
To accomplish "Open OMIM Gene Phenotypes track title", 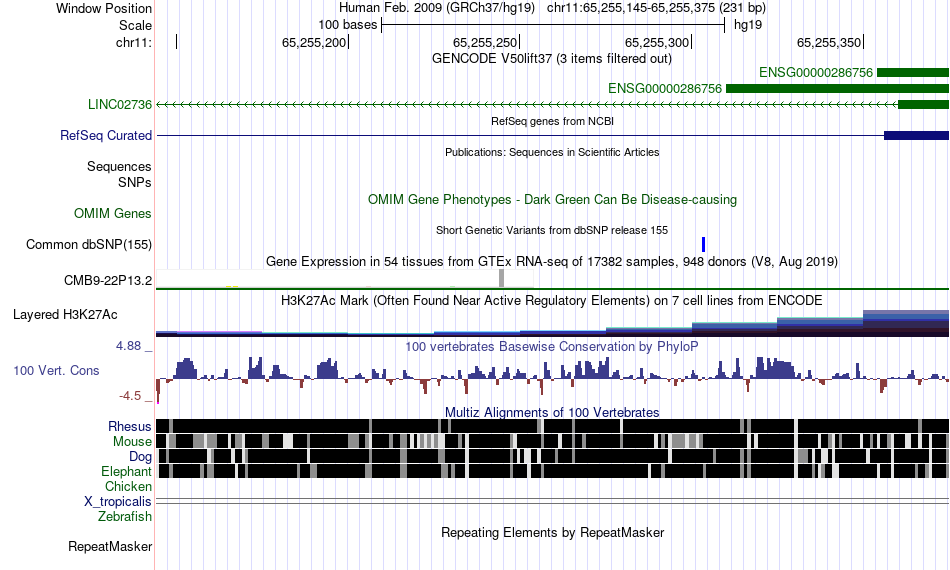I will (552, 199).
